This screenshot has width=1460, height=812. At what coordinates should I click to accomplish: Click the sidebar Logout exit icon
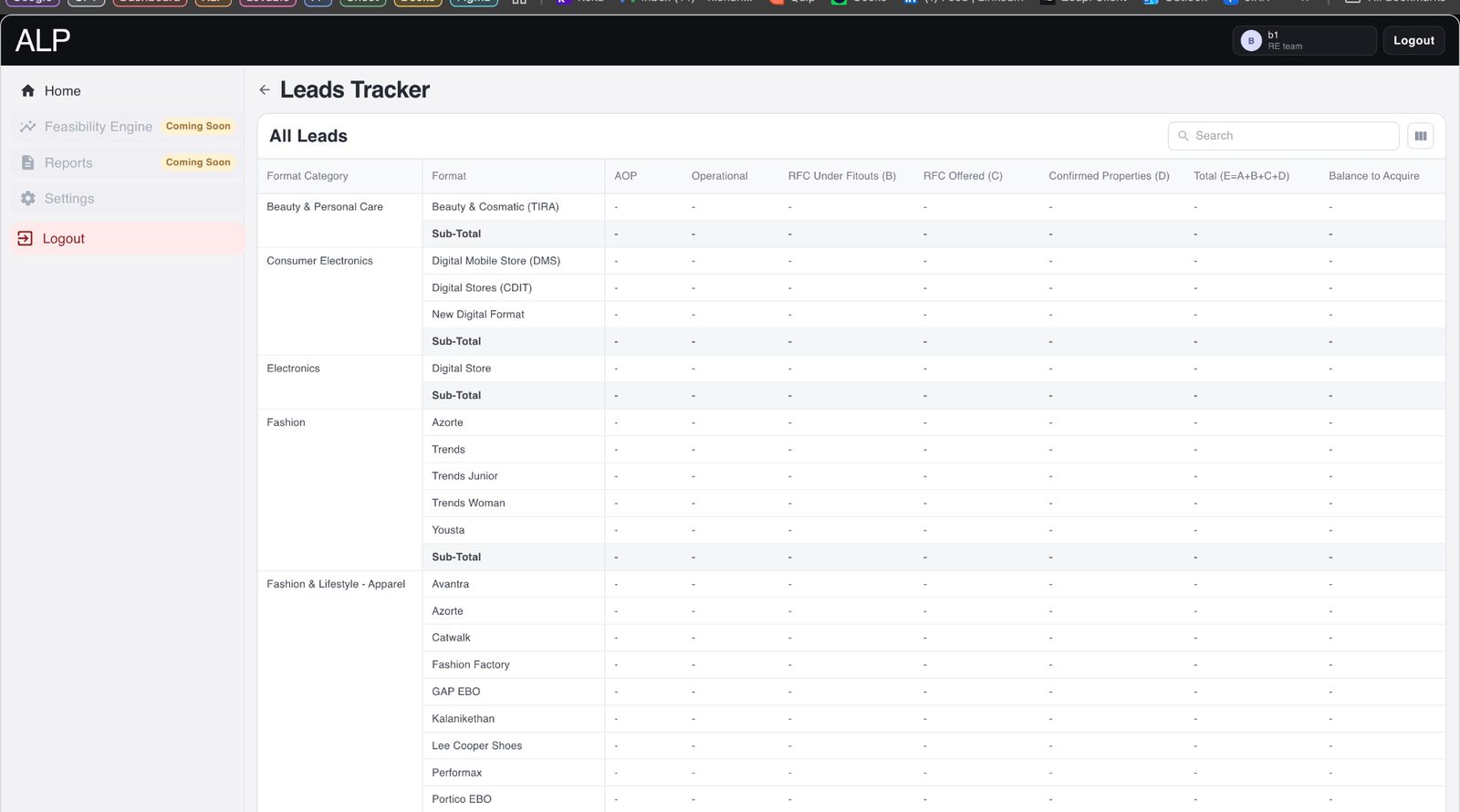pos(26,238)
